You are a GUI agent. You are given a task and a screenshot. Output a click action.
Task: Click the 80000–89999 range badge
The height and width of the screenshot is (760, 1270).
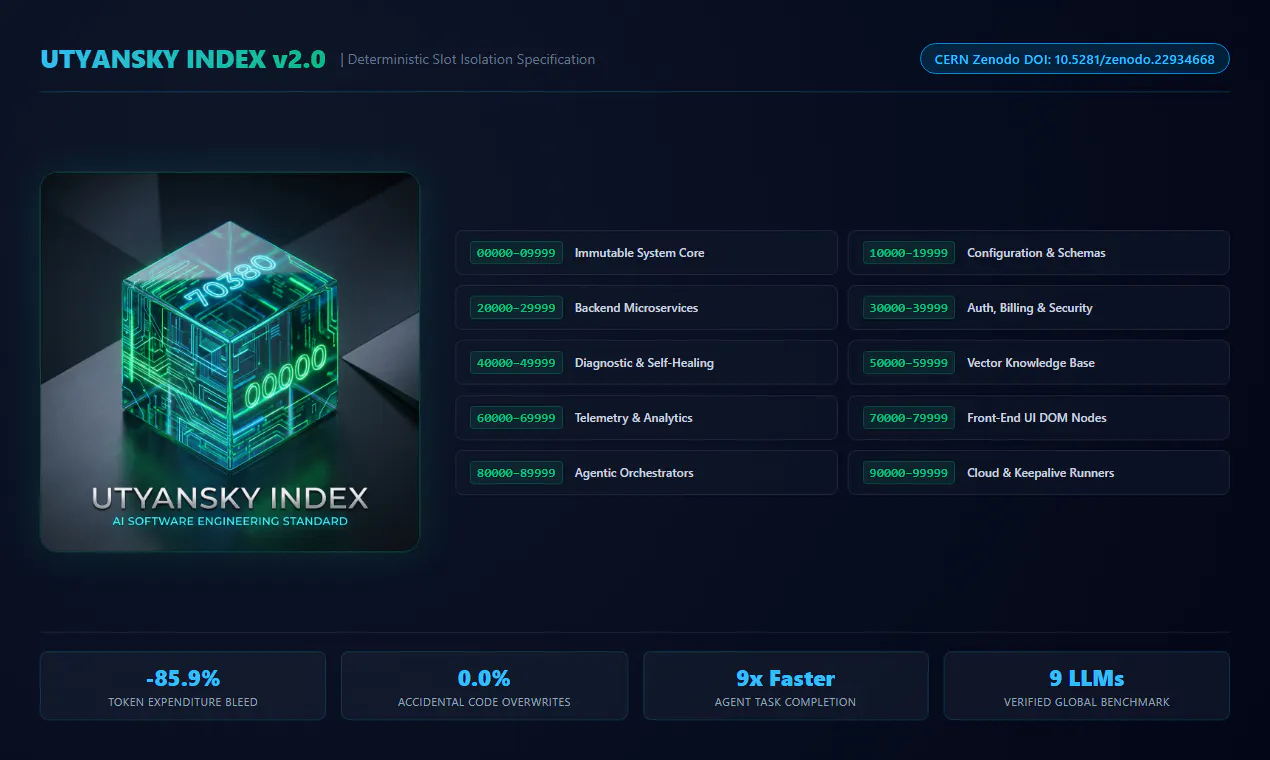coord(516,473)
